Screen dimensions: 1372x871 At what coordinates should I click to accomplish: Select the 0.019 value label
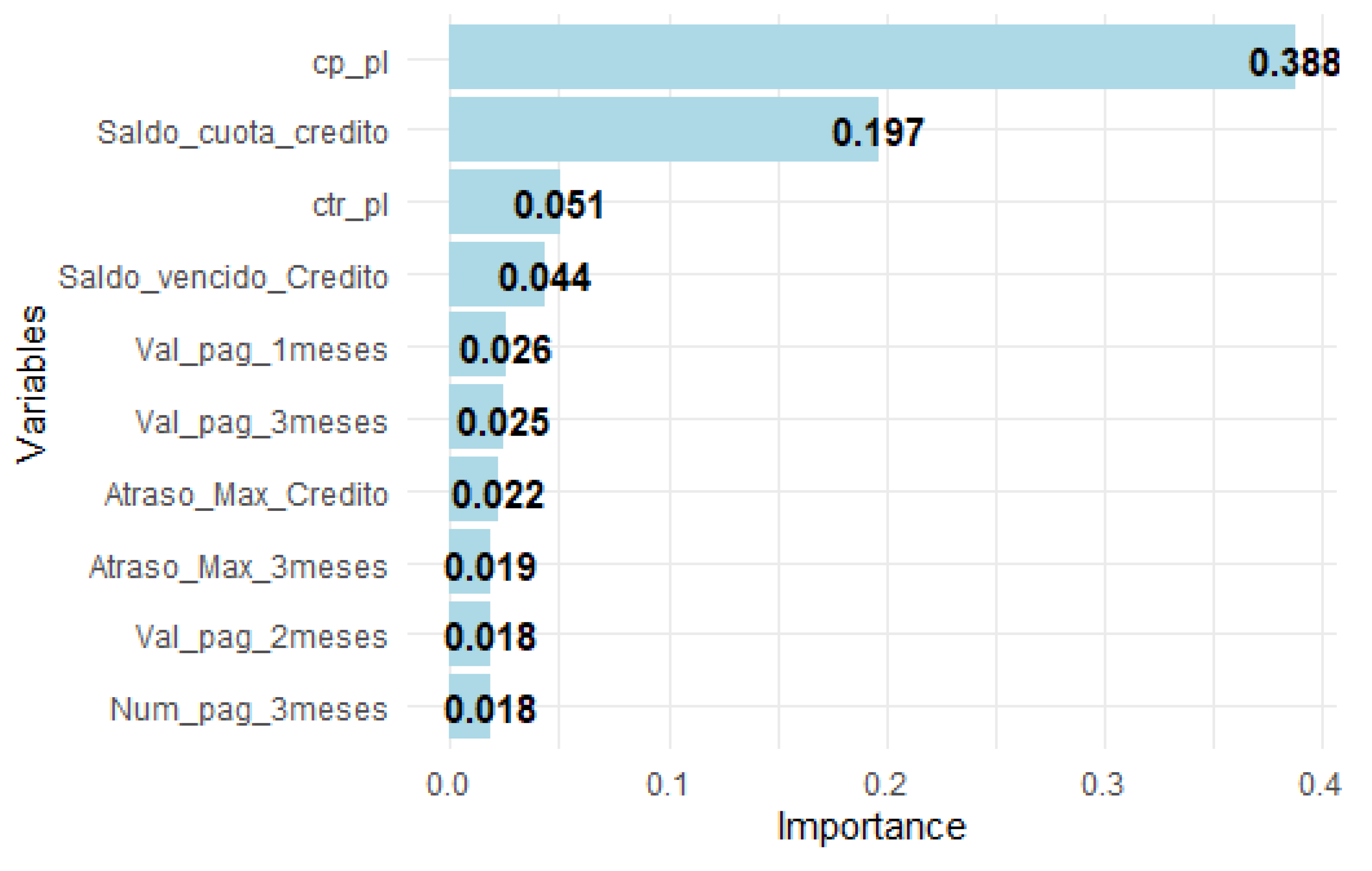click(x=490, y=567)
